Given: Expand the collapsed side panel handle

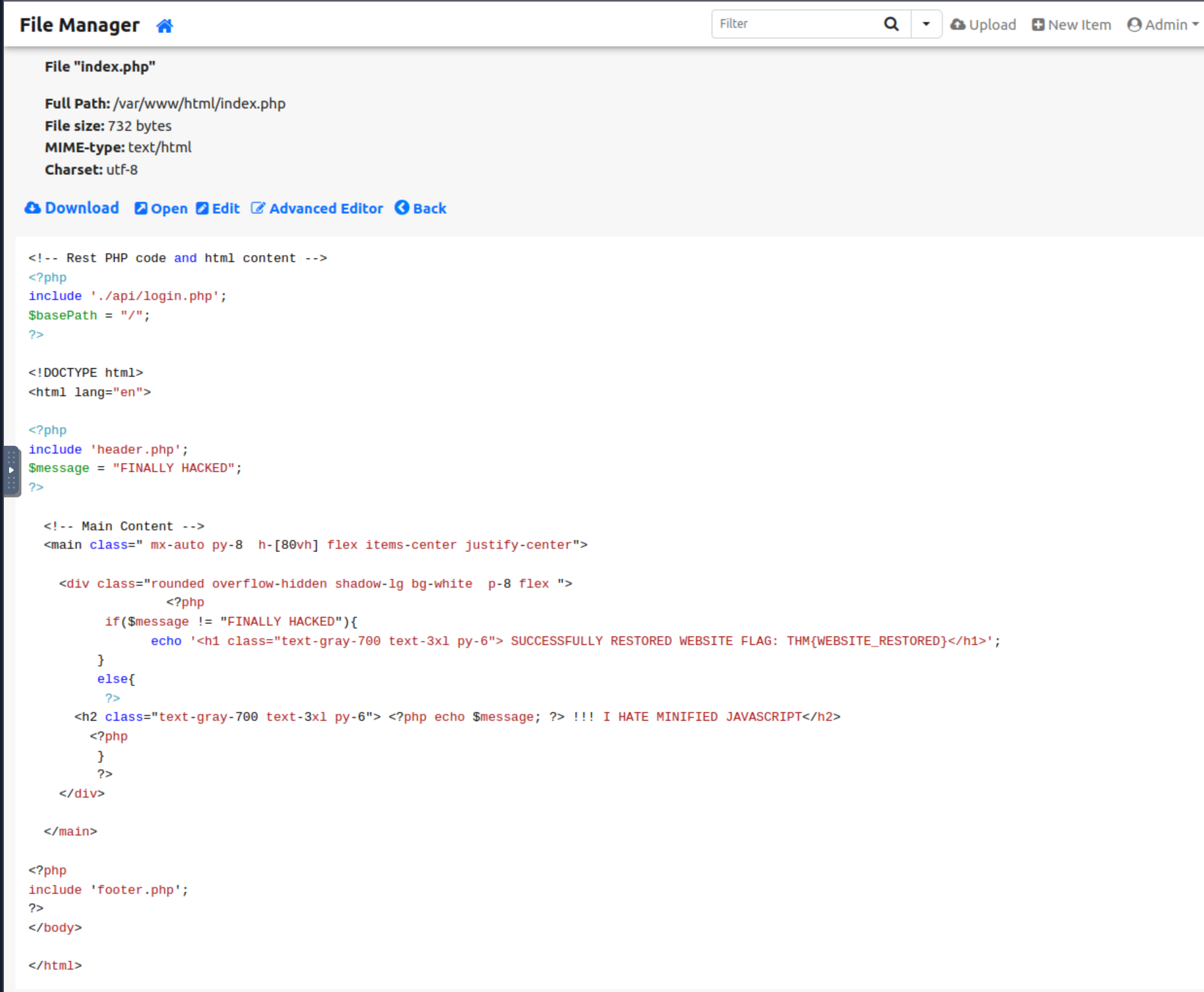Looking at the screenshot, I should click(x=11, y=471).
